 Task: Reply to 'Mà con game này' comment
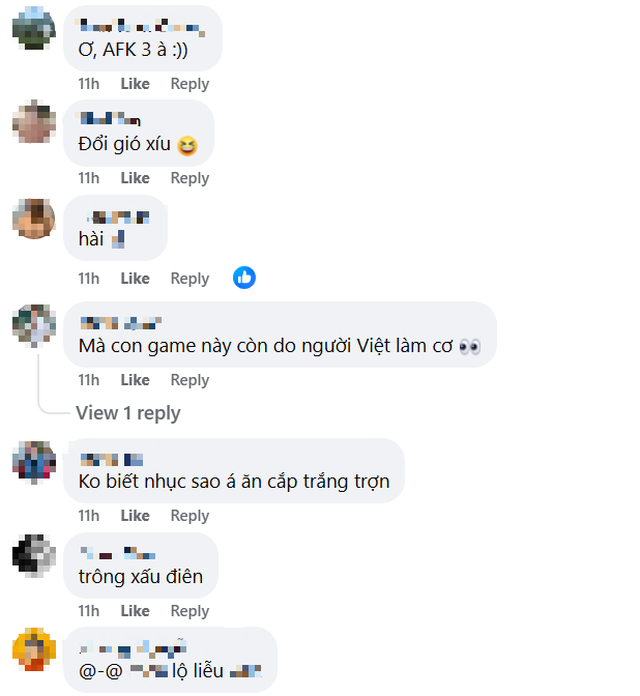(x=189, y=380)
